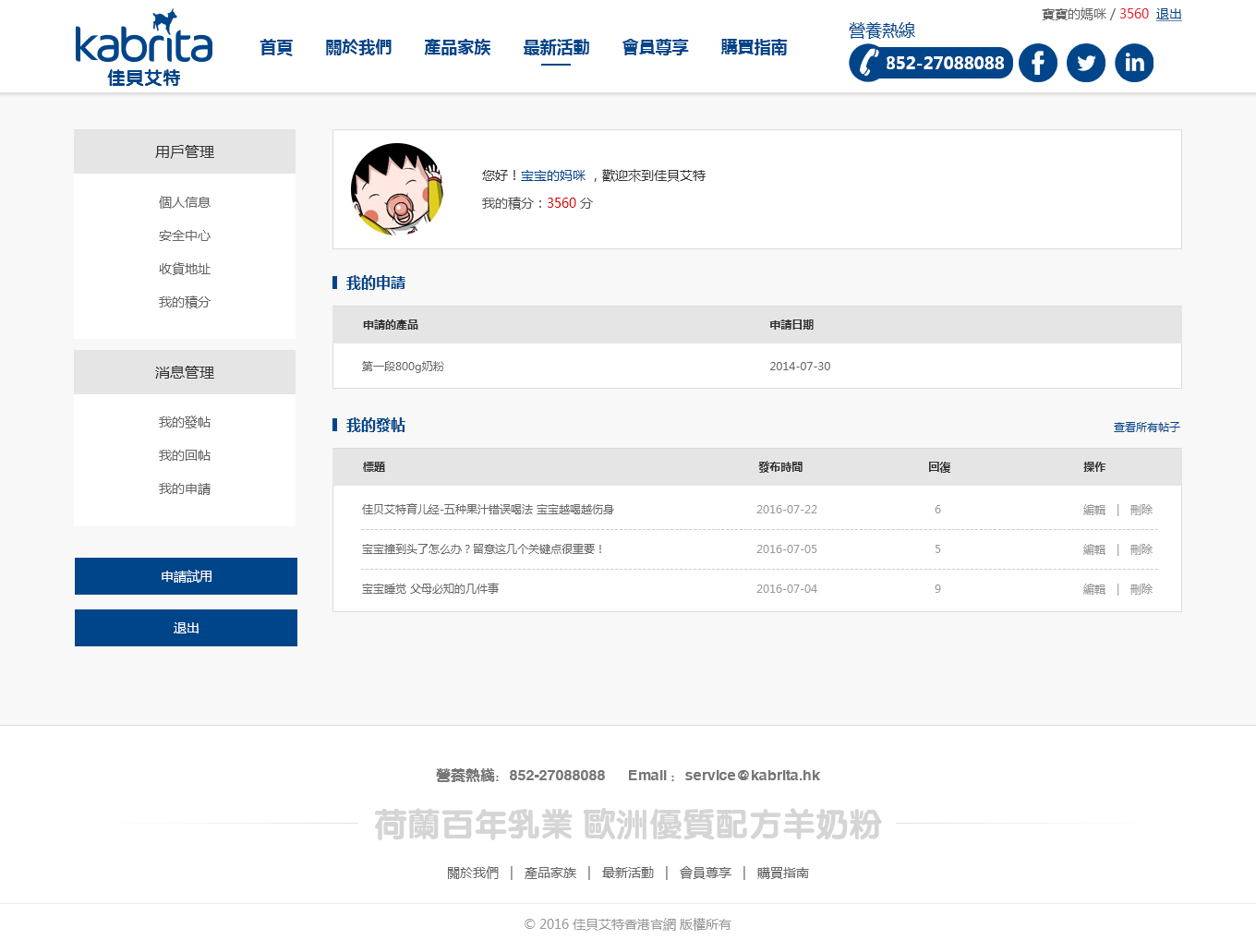The width and height of the screenshot is (1256, 952).
Task: Click the blue 退出 button in sidebar
Action: click(186, 628)
